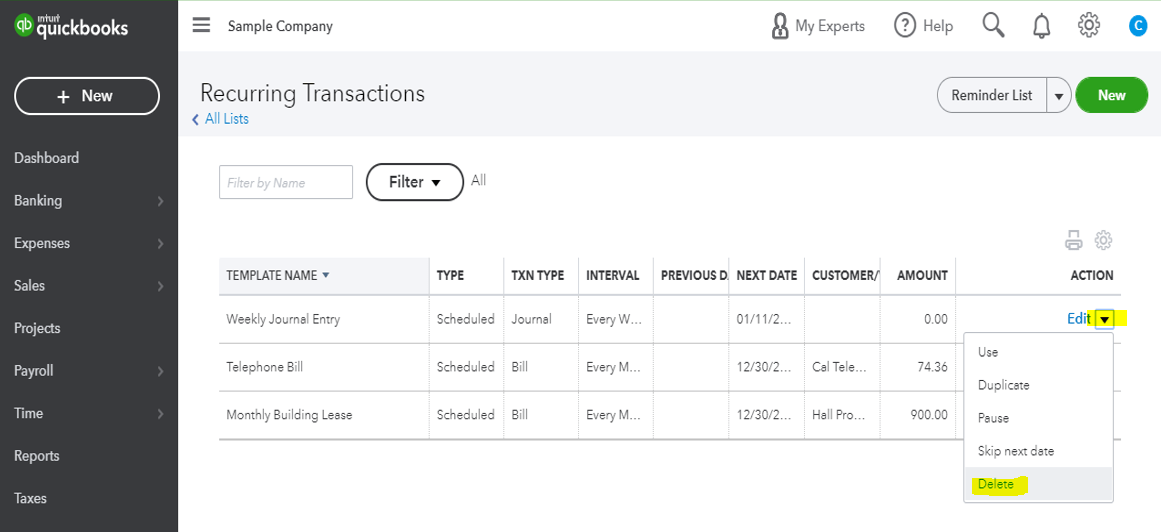Viewport: 1161px width, 532px height.
Task: Expand the Reminder List dropdown arrow
Action: (x=1059, y=96)
